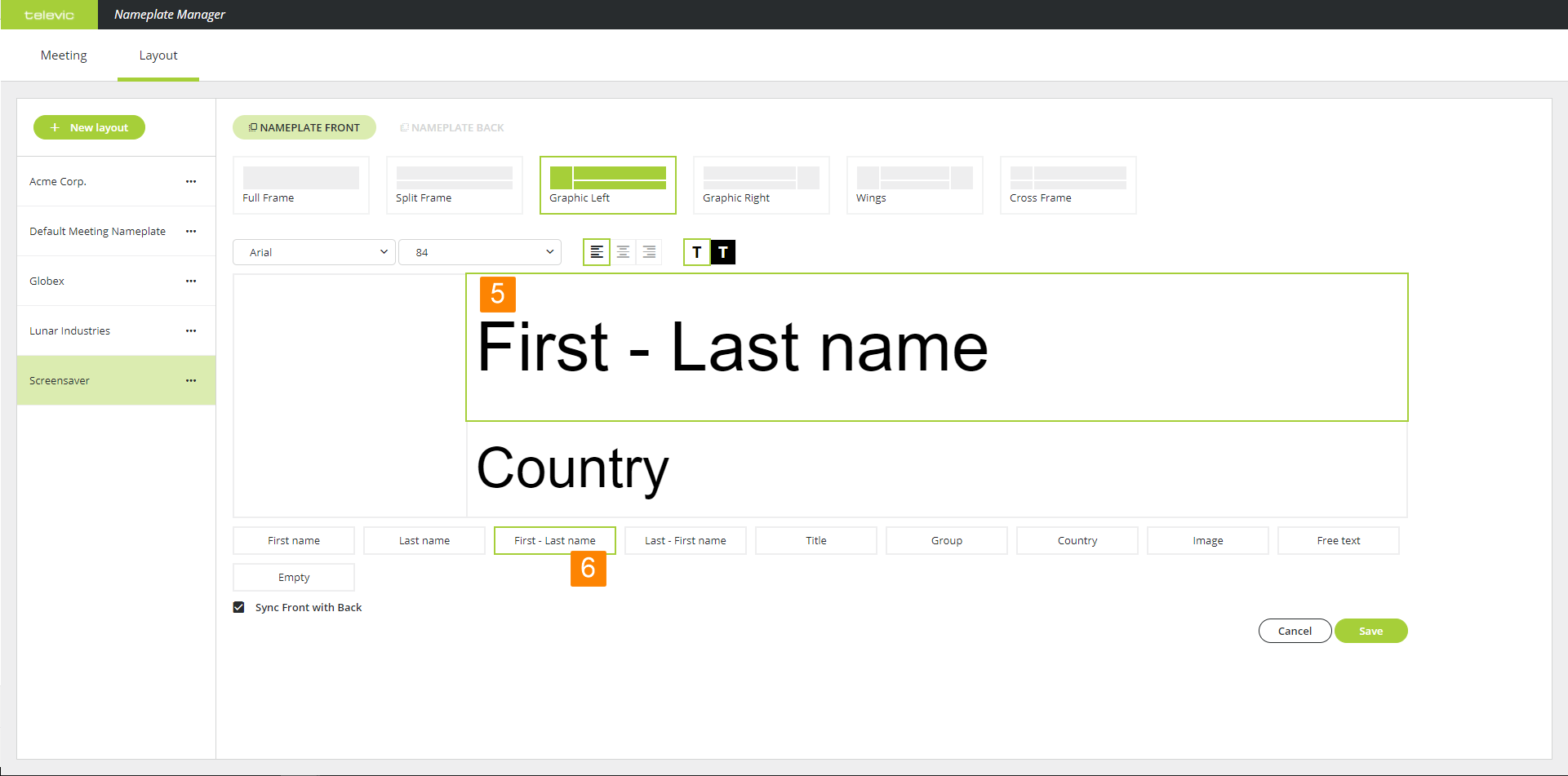Expand the font size 84 dropdown
The image size is (1568, 776).
click(480, 252)
